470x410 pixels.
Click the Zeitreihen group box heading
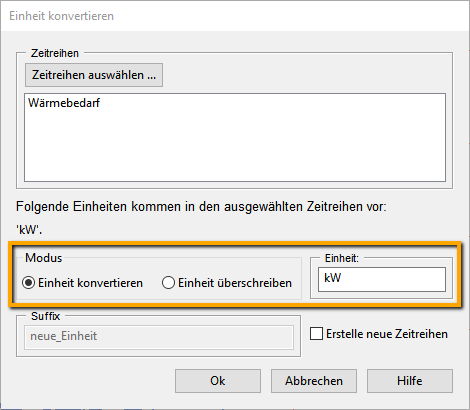(55, 53)
